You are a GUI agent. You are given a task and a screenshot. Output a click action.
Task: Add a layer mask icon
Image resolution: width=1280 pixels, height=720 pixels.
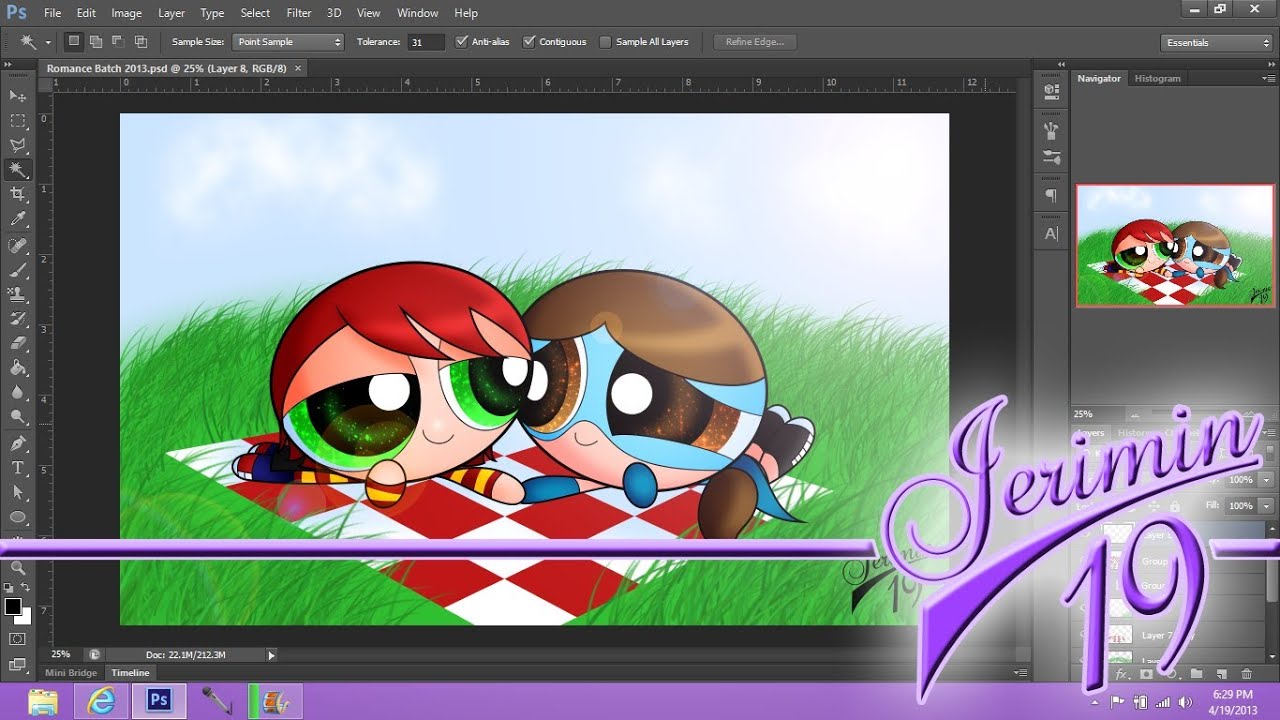1146,674
